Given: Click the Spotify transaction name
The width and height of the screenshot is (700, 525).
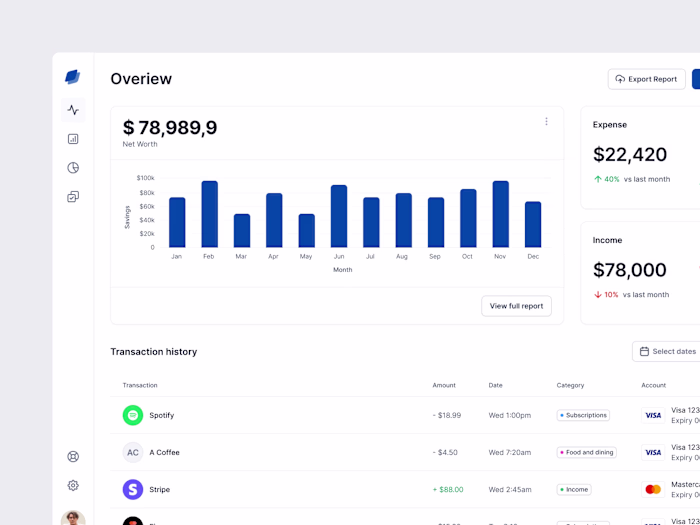Looking at the screenshot, I should pyautogui.click(x=162, y=415).
